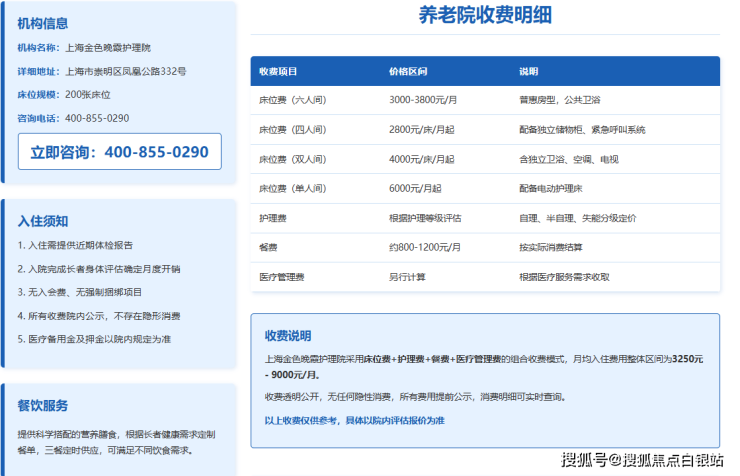Click the 咨询电话 400-855-0290 line
Viewport: 740px width, 476px height.
73,118
